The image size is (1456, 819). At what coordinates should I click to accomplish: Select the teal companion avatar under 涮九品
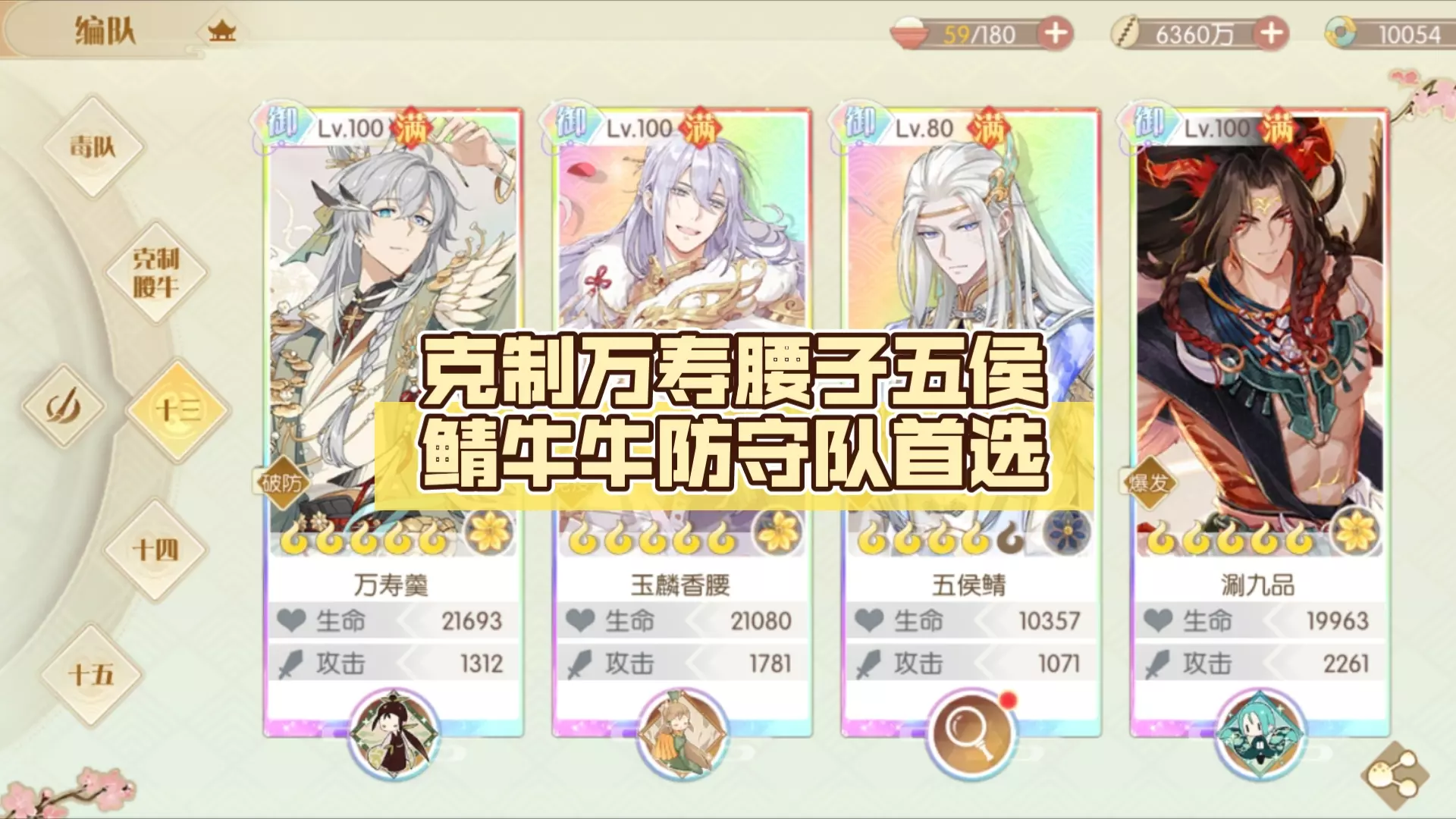[x=1260, y=733]
